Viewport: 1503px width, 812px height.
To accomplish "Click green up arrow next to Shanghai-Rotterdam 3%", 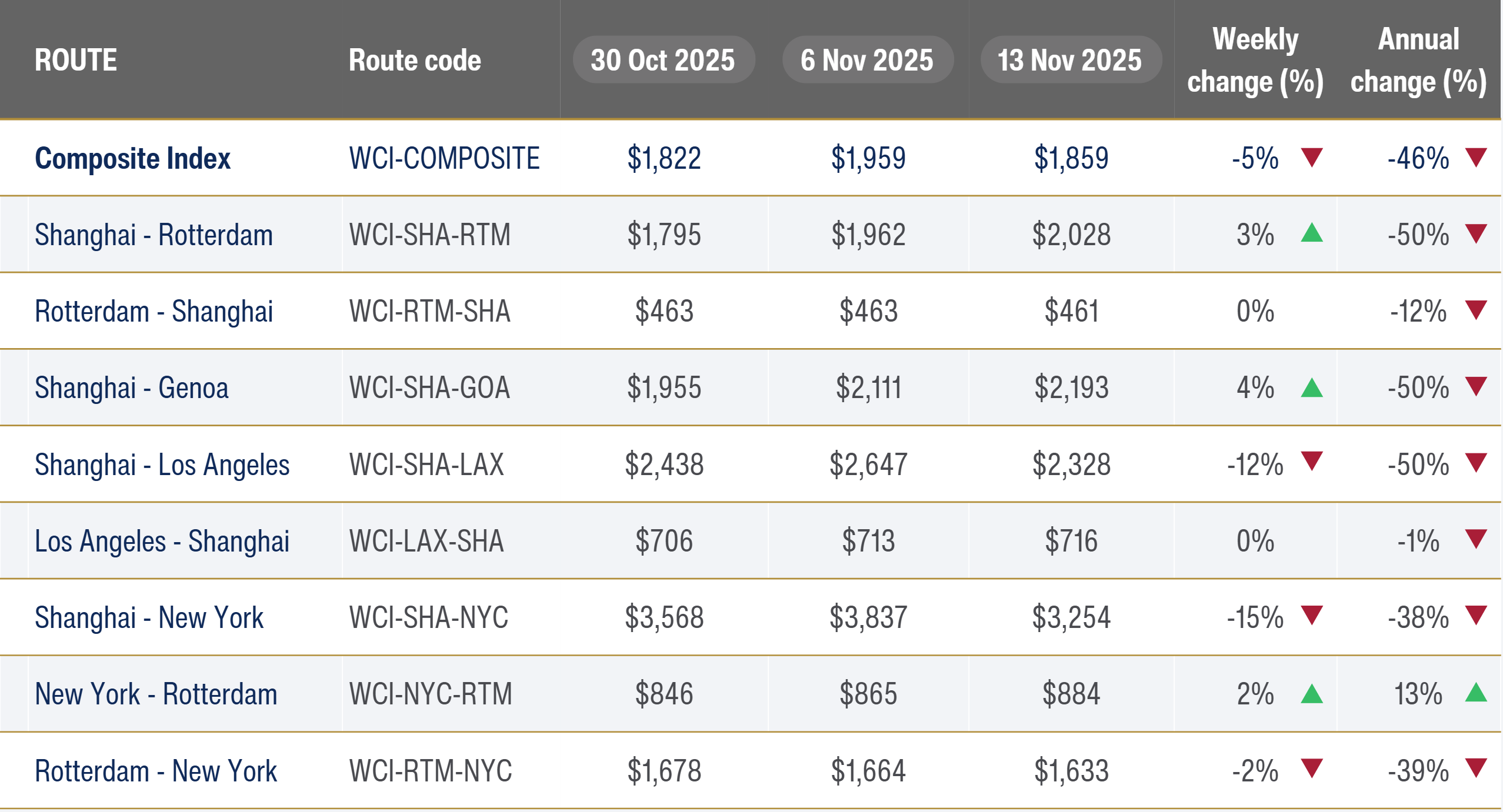I will pos(1312,233).
